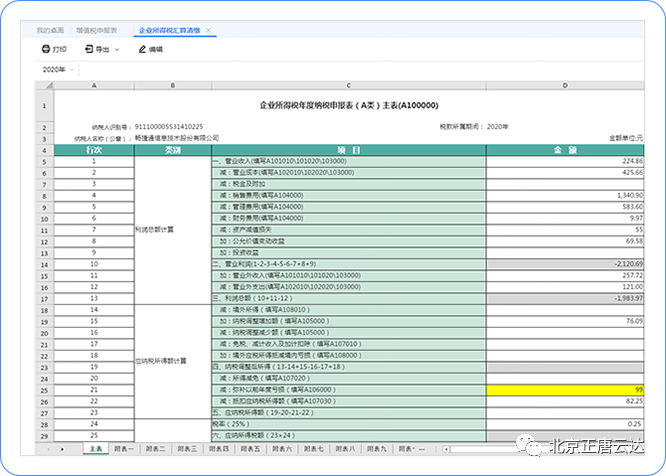Click the amount cell 76.09
666x476 pixels.
click(565, 321)
